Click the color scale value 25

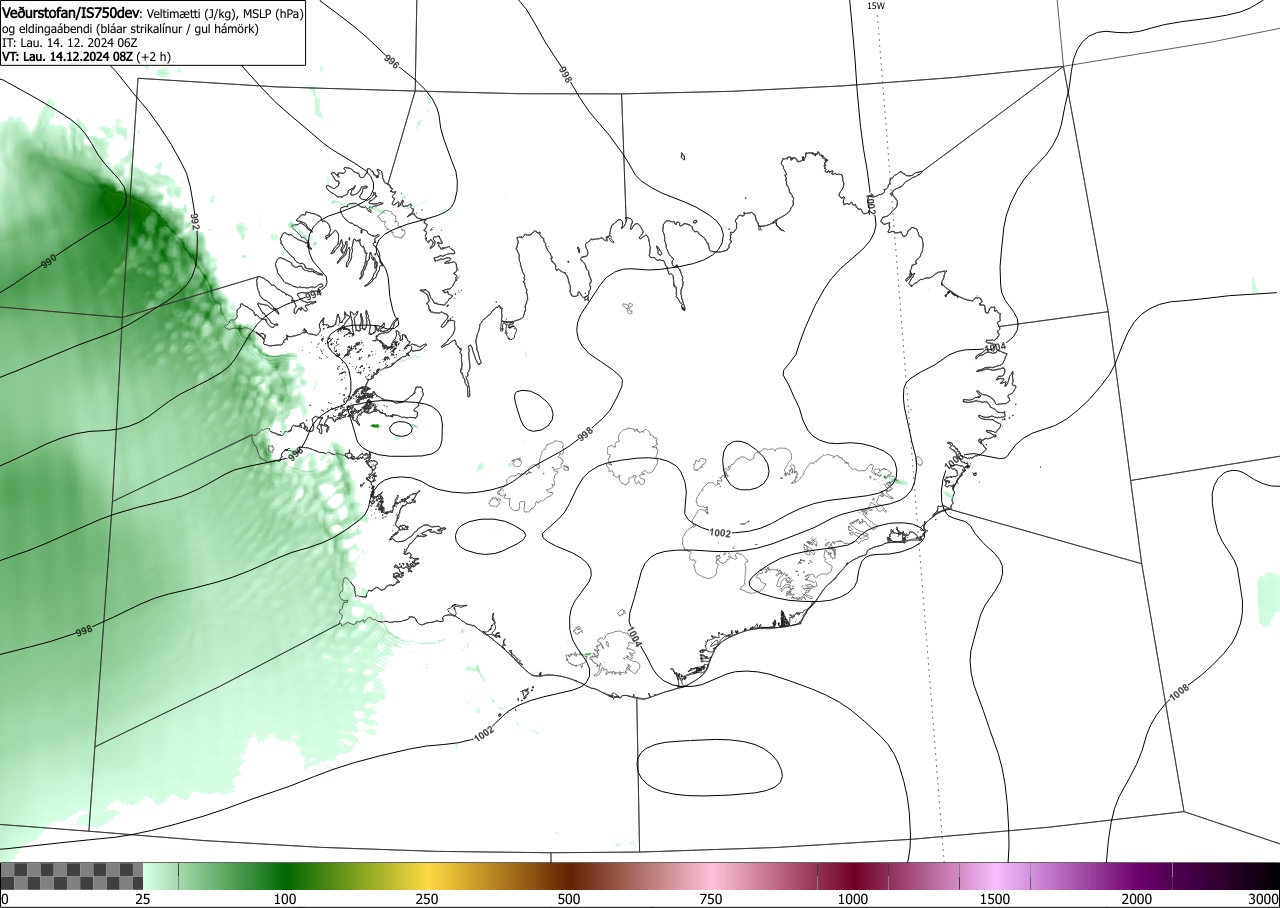tap(143, 899)
